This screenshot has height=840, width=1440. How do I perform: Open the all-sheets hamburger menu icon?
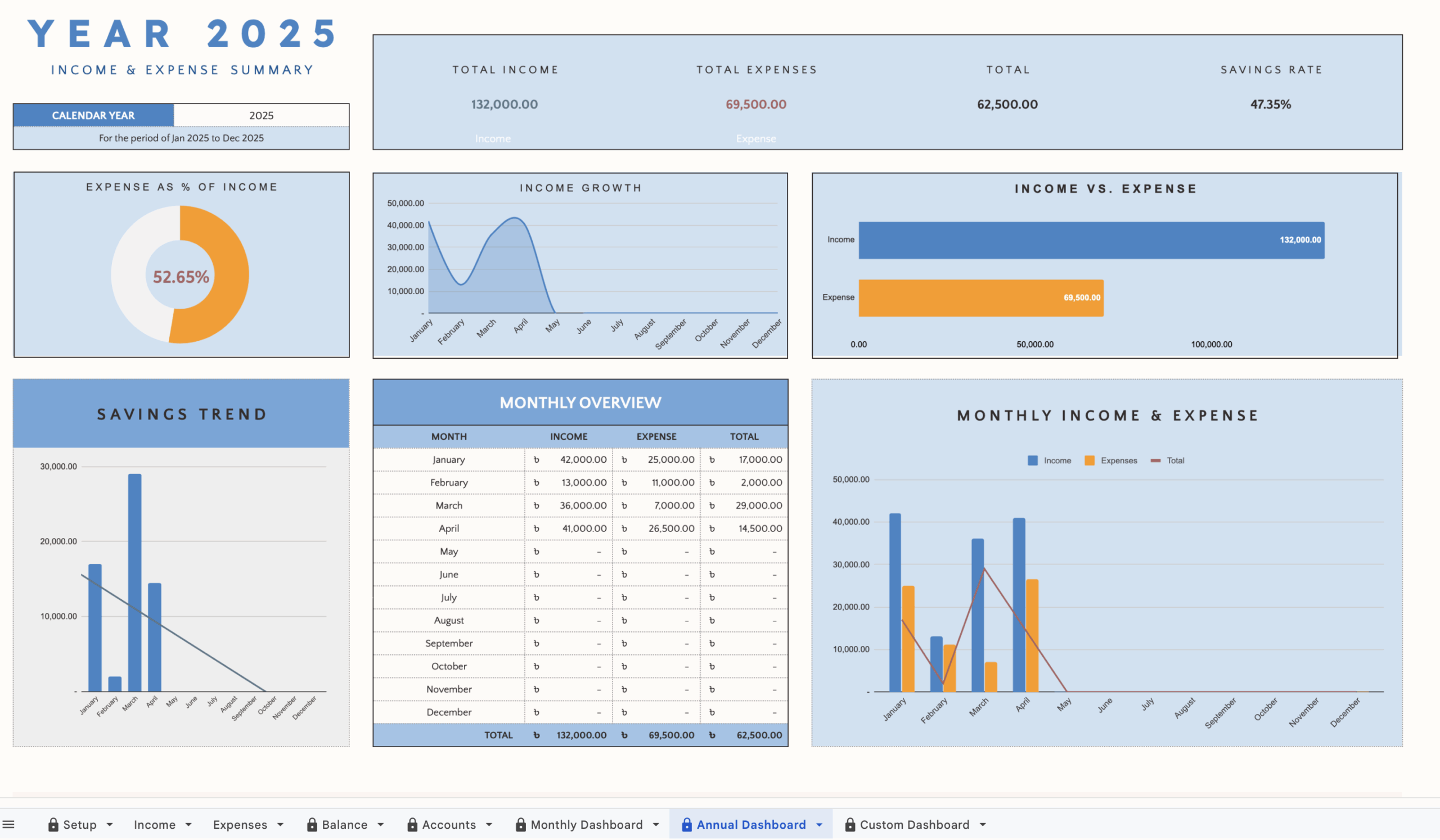8,825
